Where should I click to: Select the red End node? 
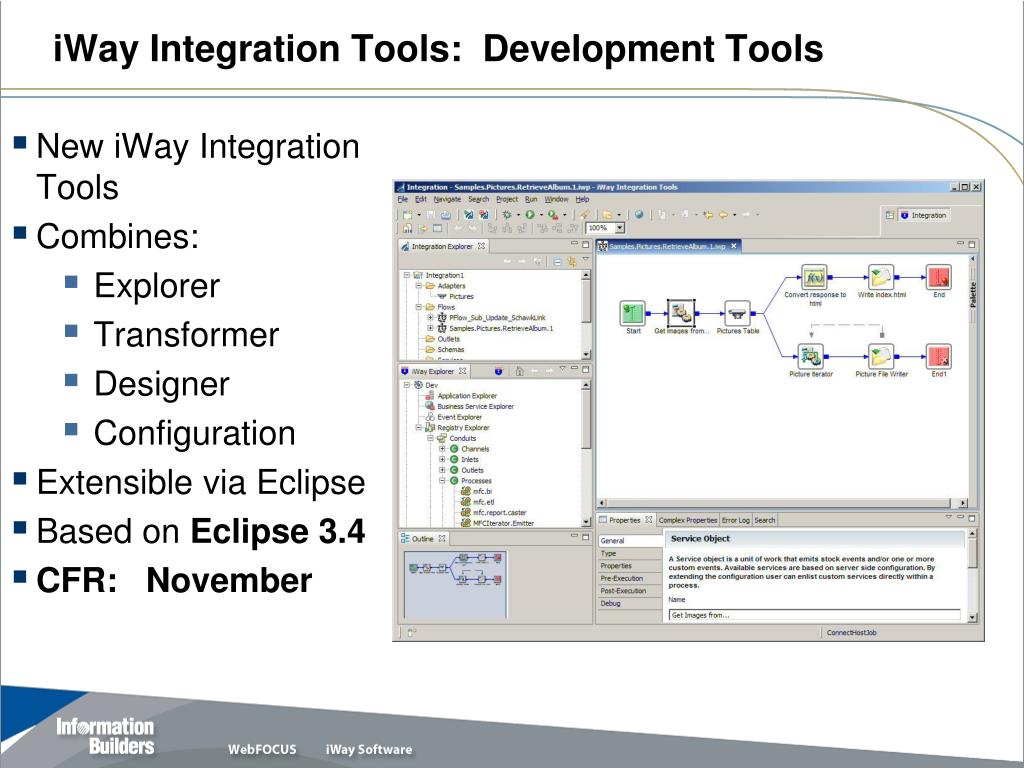[938, 277]
